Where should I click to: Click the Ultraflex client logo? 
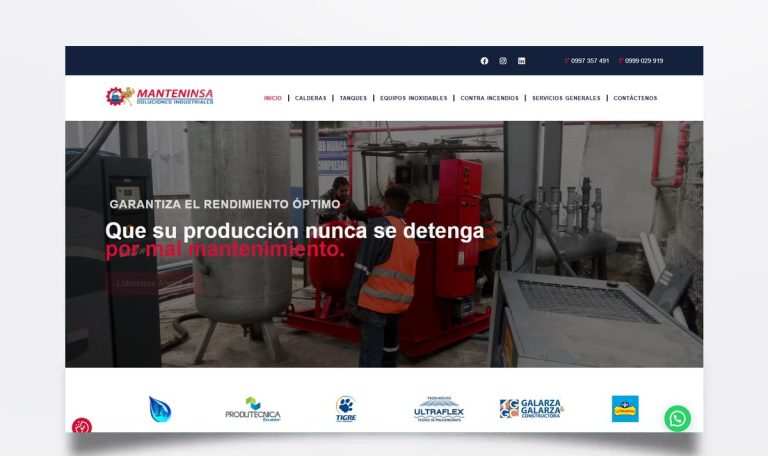point(439,409)
